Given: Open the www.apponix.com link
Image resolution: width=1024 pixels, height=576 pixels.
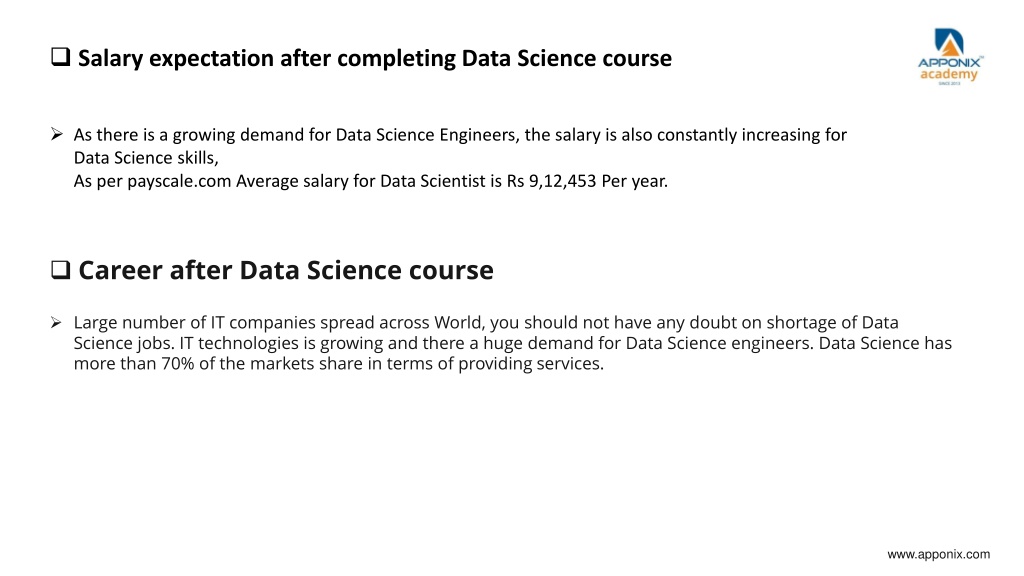Looking at the screenshot, I should tap(938, 554).
